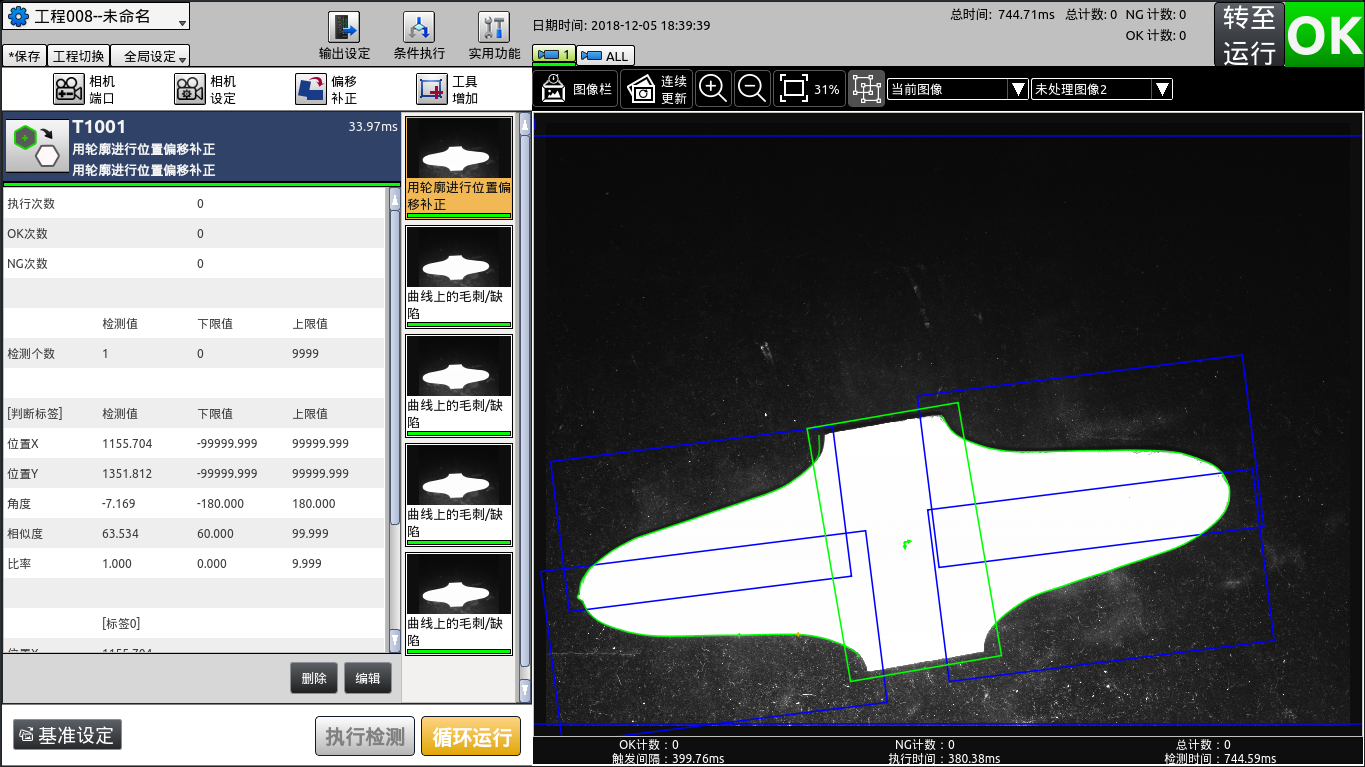Select camera 1 tab
Screen dimensions: 1365x767
point(554,55)
